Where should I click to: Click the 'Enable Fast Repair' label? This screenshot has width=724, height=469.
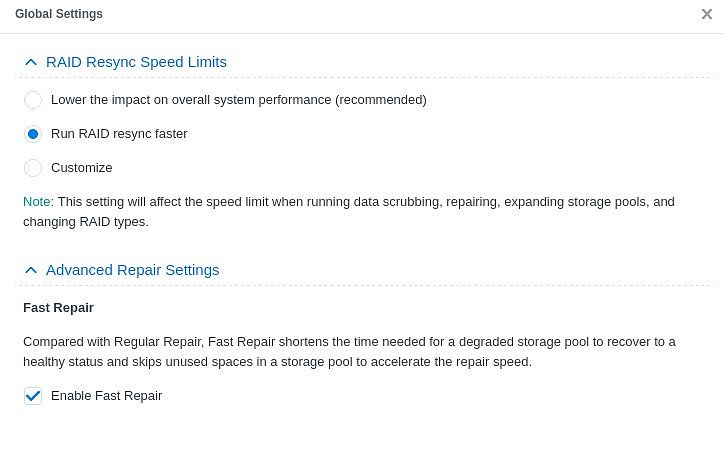click(x=106, y=396)
